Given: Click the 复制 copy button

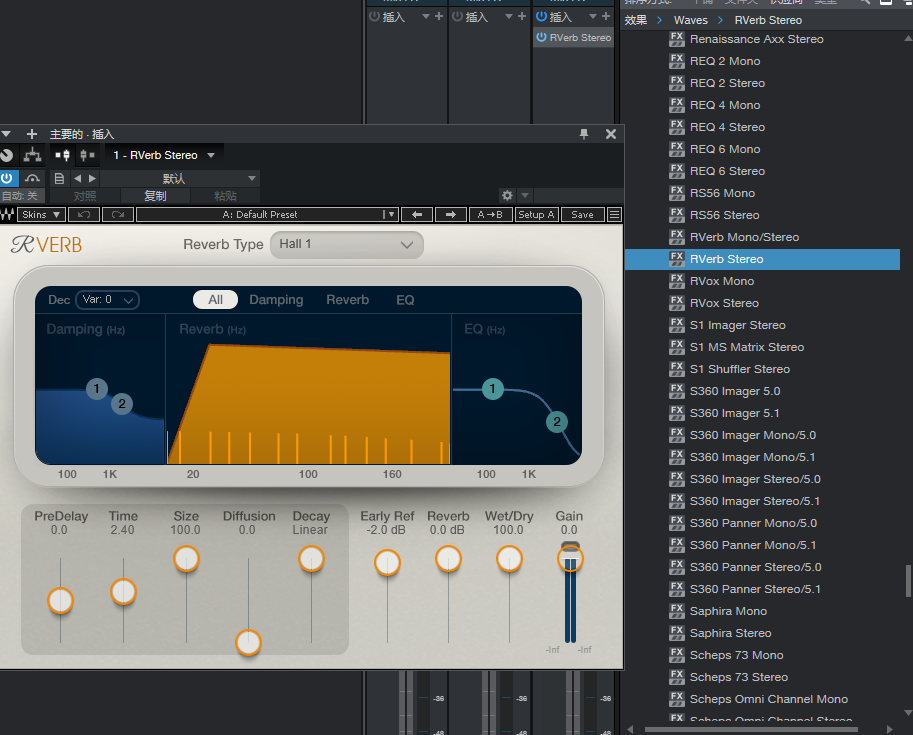Looking at the screenshot, I should pyautogui.click(x=155, y=196).
